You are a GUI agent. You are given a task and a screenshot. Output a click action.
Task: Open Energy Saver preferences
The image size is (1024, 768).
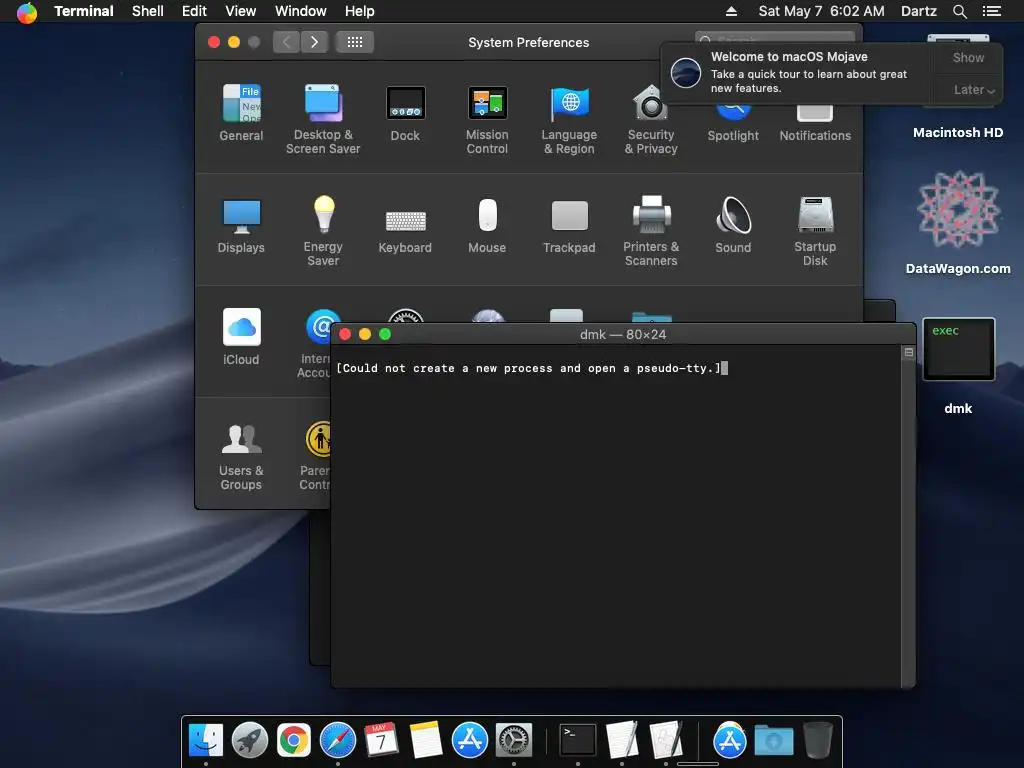323,231
